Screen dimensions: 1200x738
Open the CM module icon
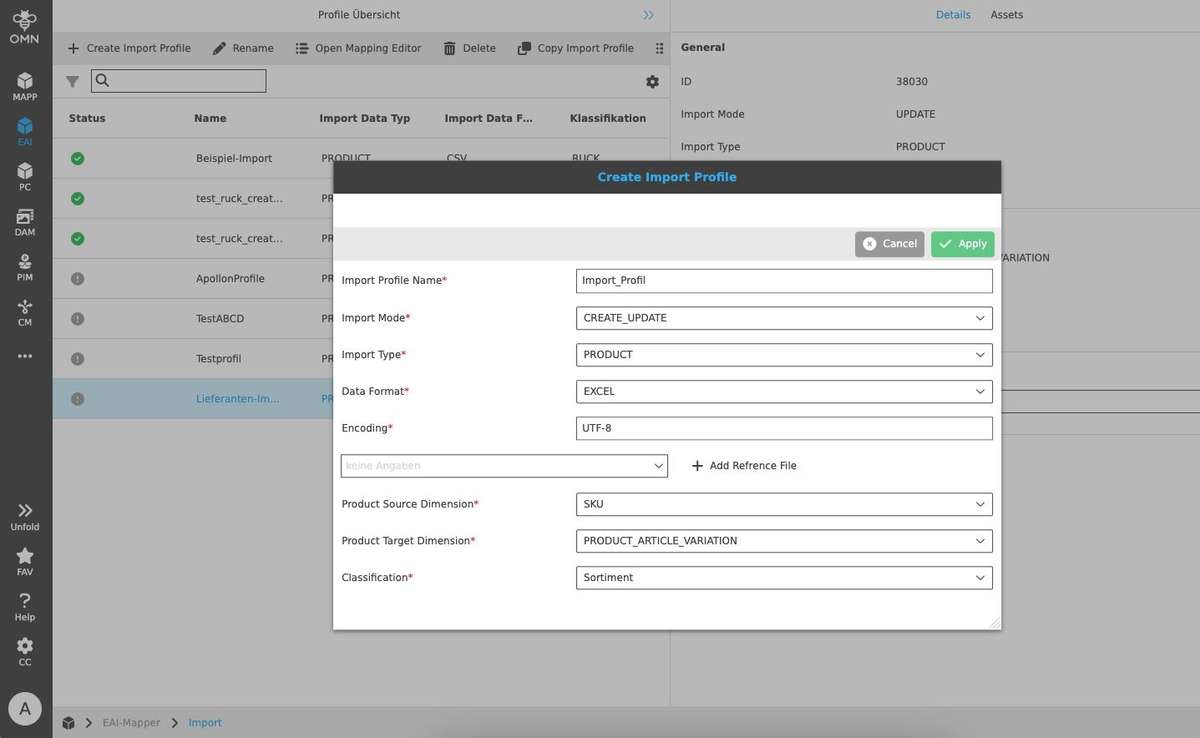click(x=25, y=312)
